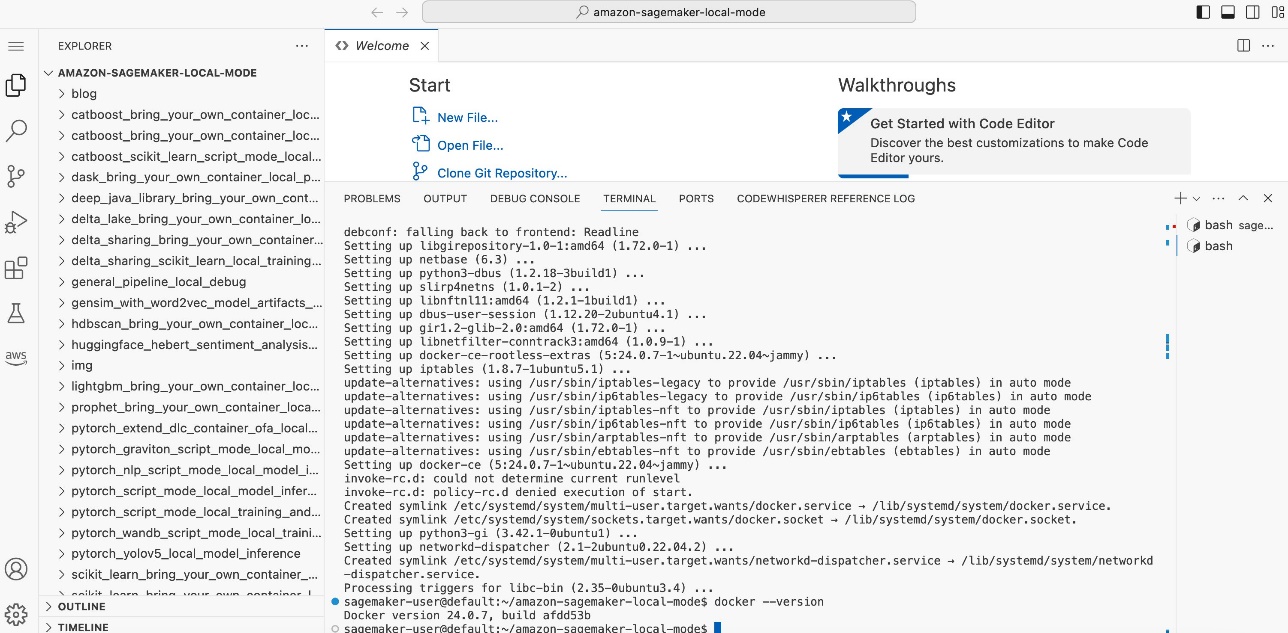Open the Run and Debug view
Viewport: 1288px width, 633px height.
tap(16, 222)
